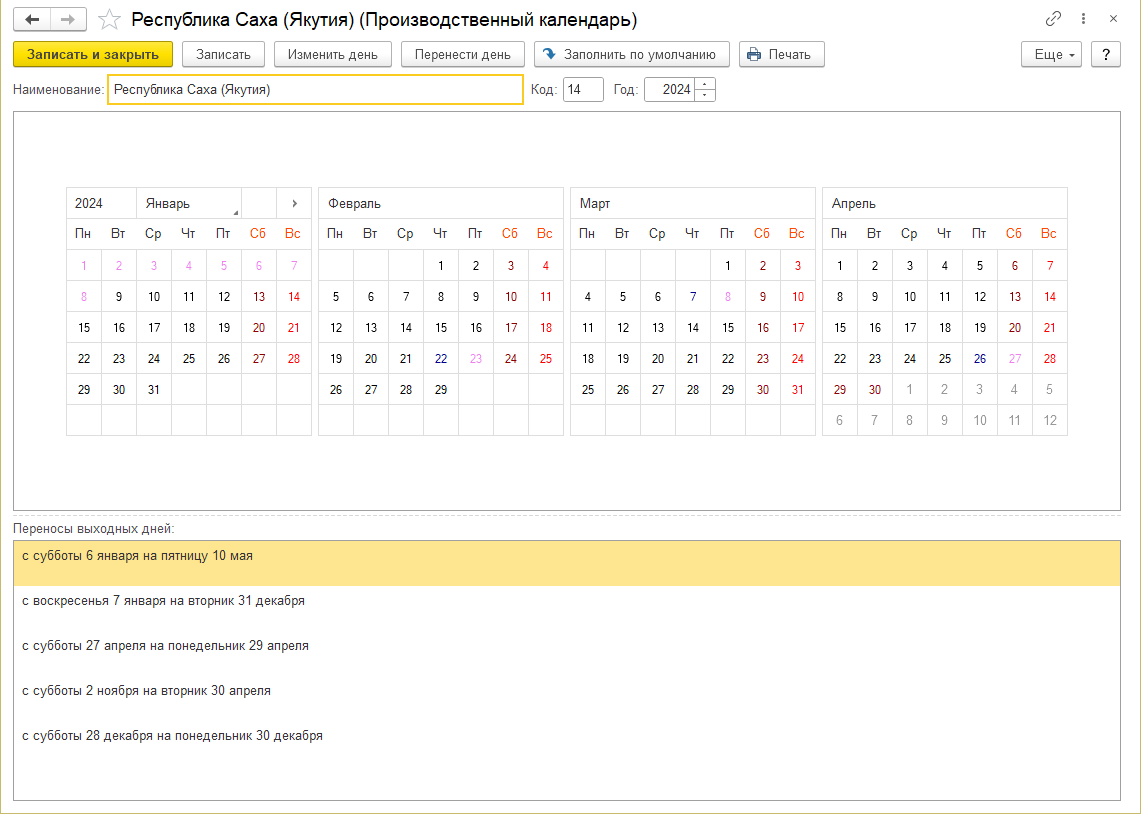Click the 2024 year cell in calendar header
This screenshot has width=1141, height=814.
101,204
